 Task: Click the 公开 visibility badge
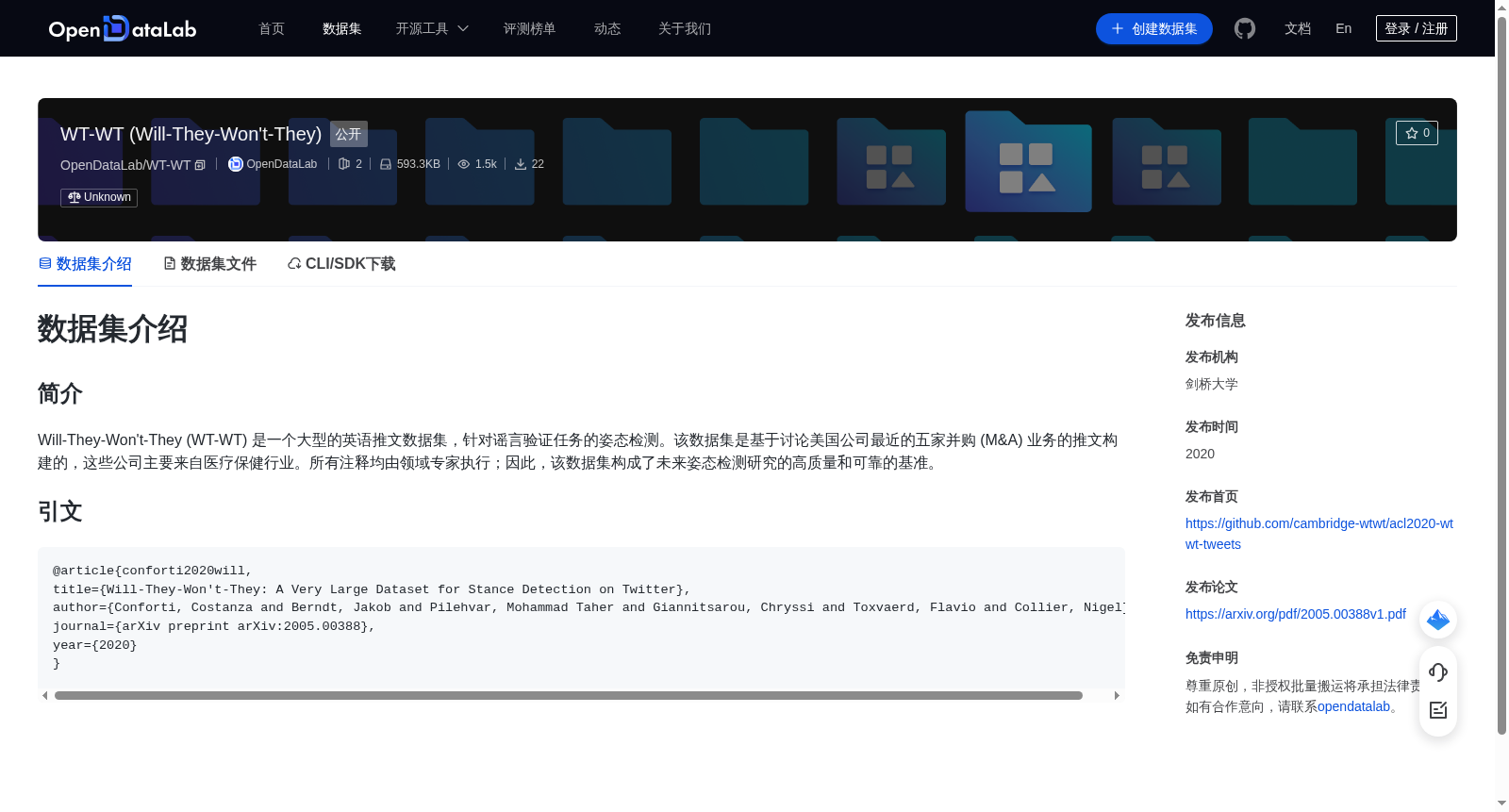point(349,134)
